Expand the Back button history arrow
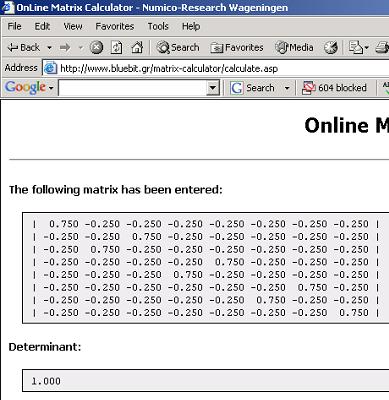The image size is (389, 400). (49, 48)
